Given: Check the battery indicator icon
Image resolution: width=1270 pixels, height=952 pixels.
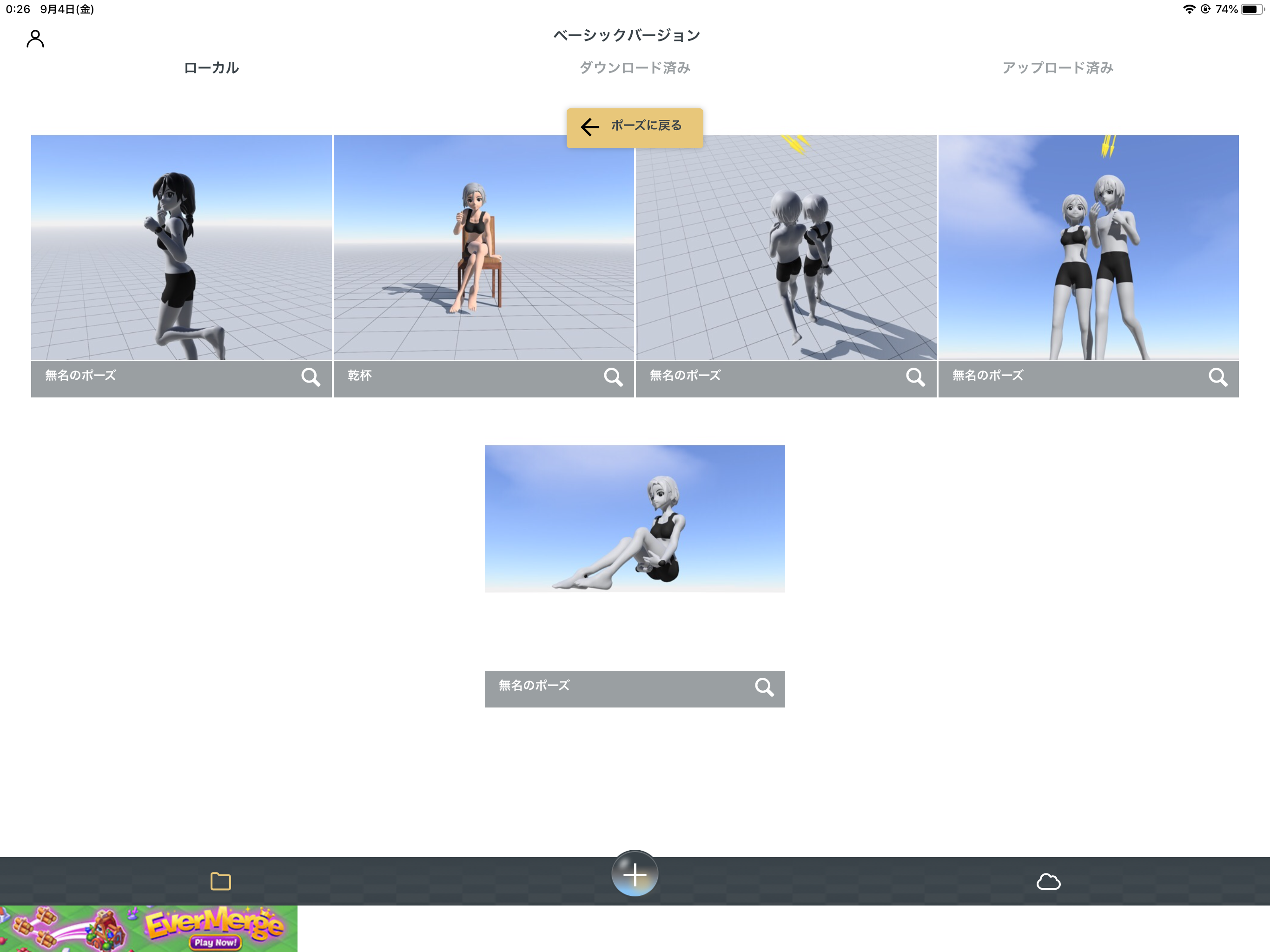Looking at the screenshot, I should click(1252, 9).
